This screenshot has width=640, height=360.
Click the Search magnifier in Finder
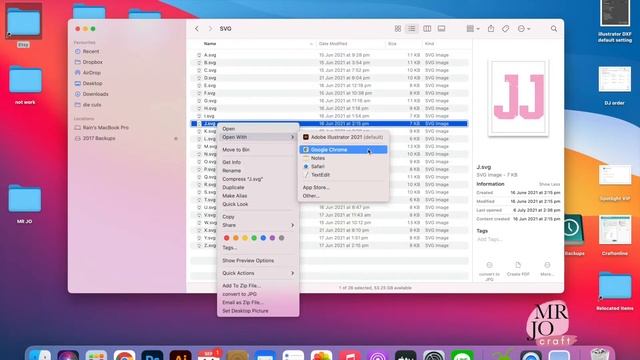[x=554, y=29]
